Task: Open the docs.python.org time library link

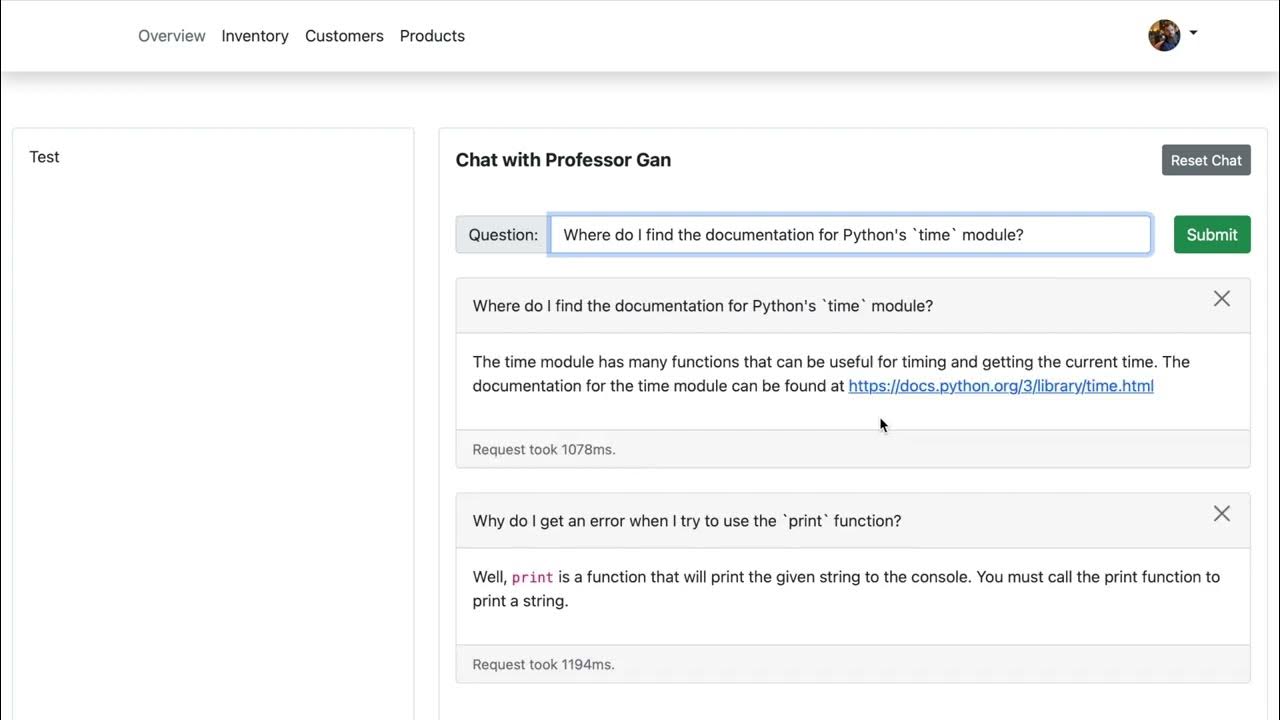Action: pos(1001,386)
